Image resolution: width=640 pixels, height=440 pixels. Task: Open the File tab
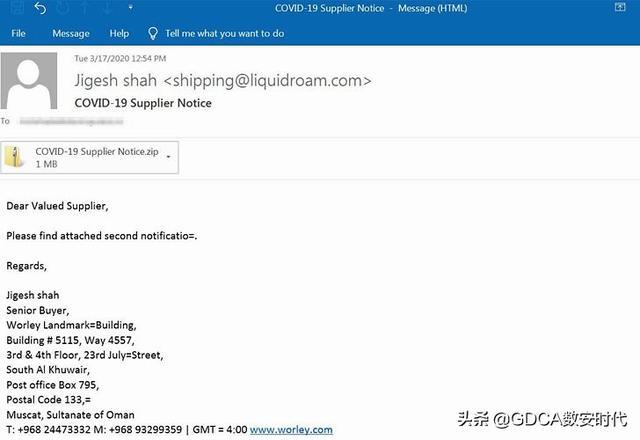(x=18, y=33)
